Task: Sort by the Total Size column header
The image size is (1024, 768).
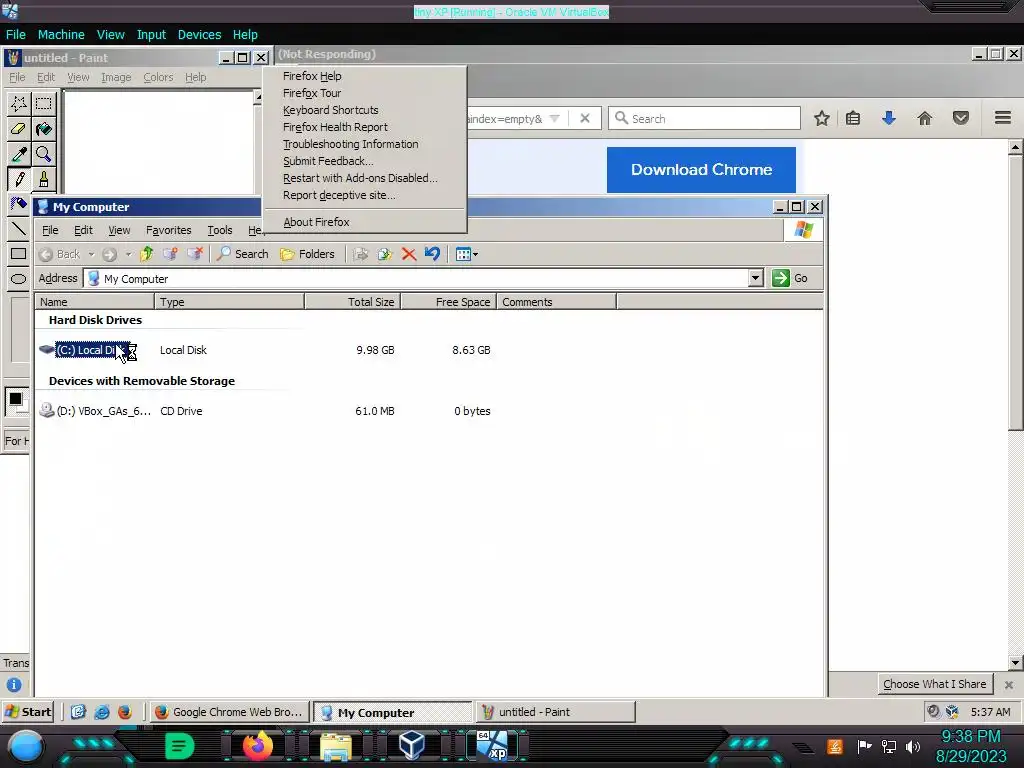Action: (353, 302)
